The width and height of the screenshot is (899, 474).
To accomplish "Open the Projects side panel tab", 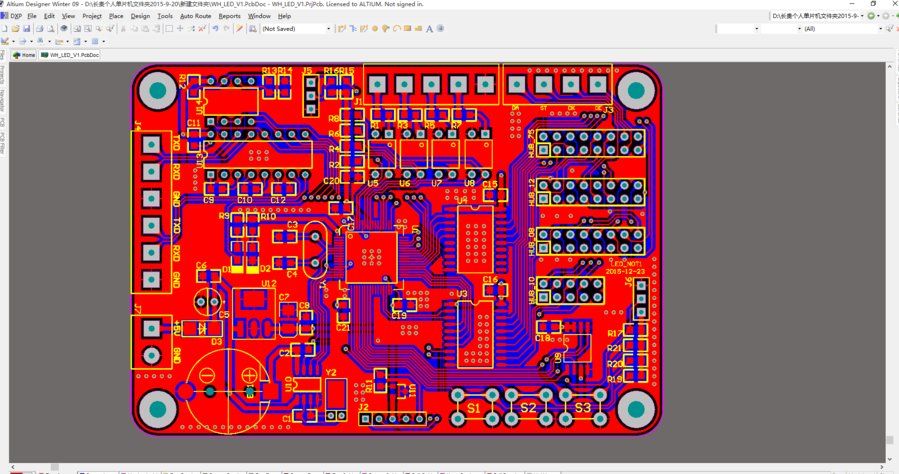I will pyautogui.click(x=3, y=74).
